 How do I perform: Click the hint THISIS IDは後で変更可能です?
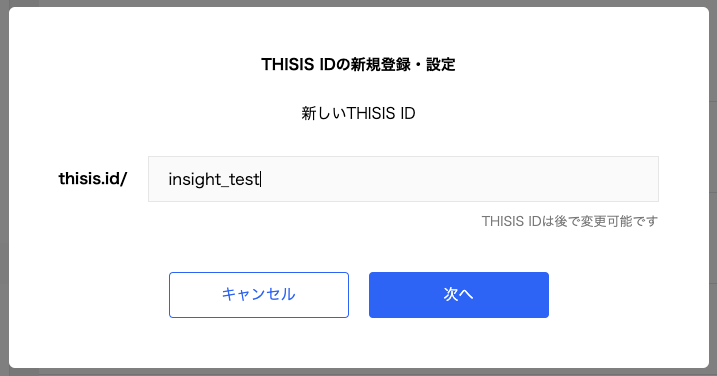tap(570, 221)
